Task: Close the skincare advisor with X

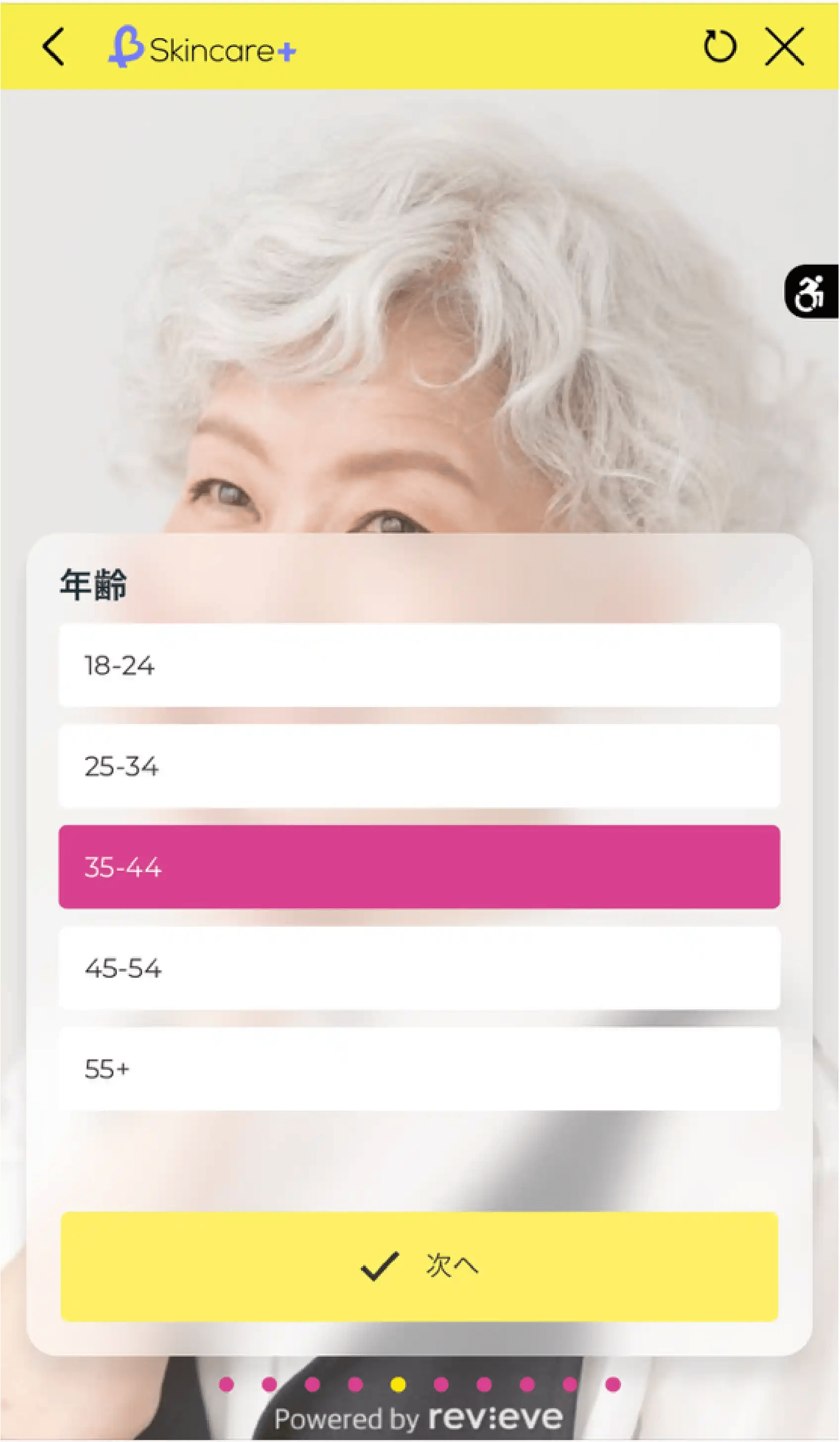Action: click(x=785, y=47)
